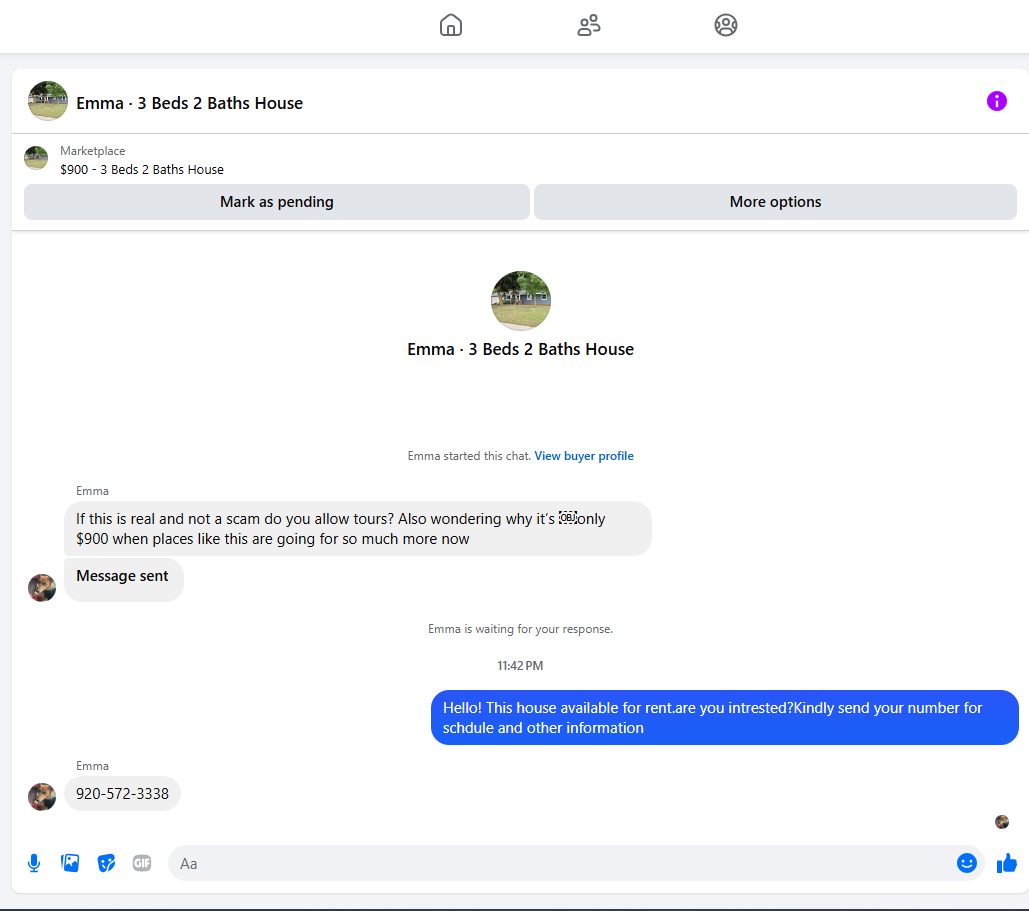Click the centered 'Emma · 3 Beds 2 Baths House' name

(x=520, y=349)
